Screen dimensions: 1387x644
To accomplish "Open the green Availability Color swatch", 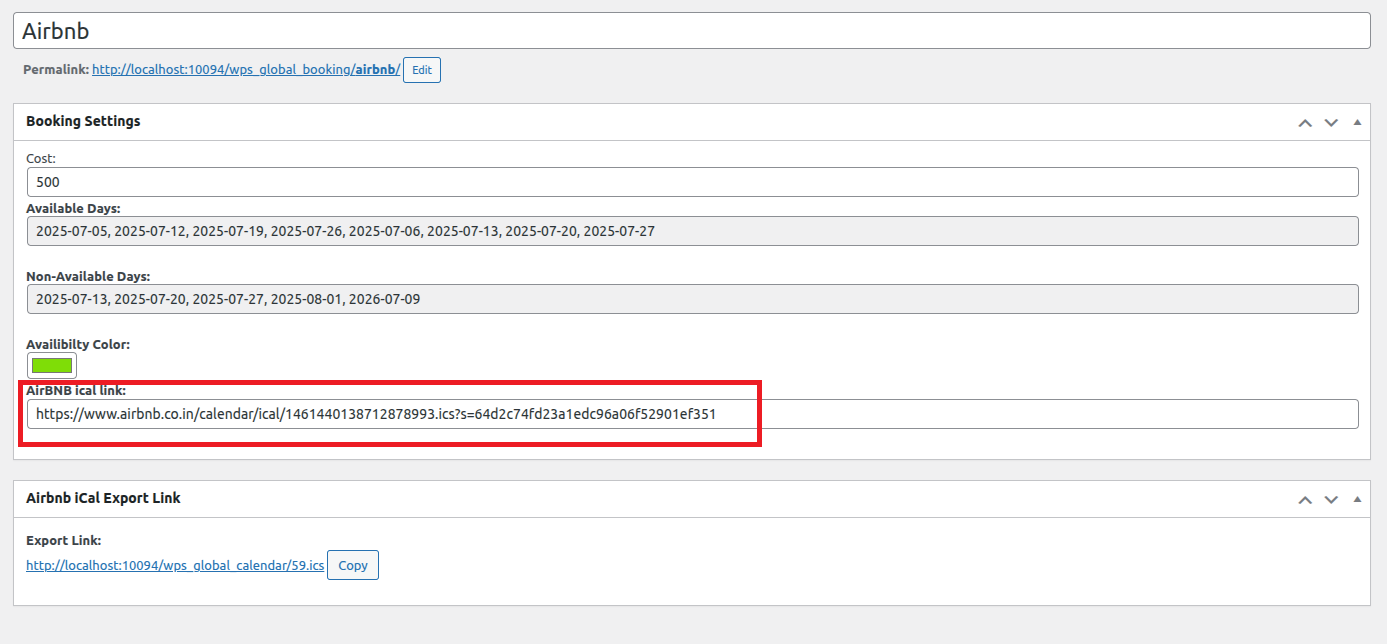I will point(52,366).
